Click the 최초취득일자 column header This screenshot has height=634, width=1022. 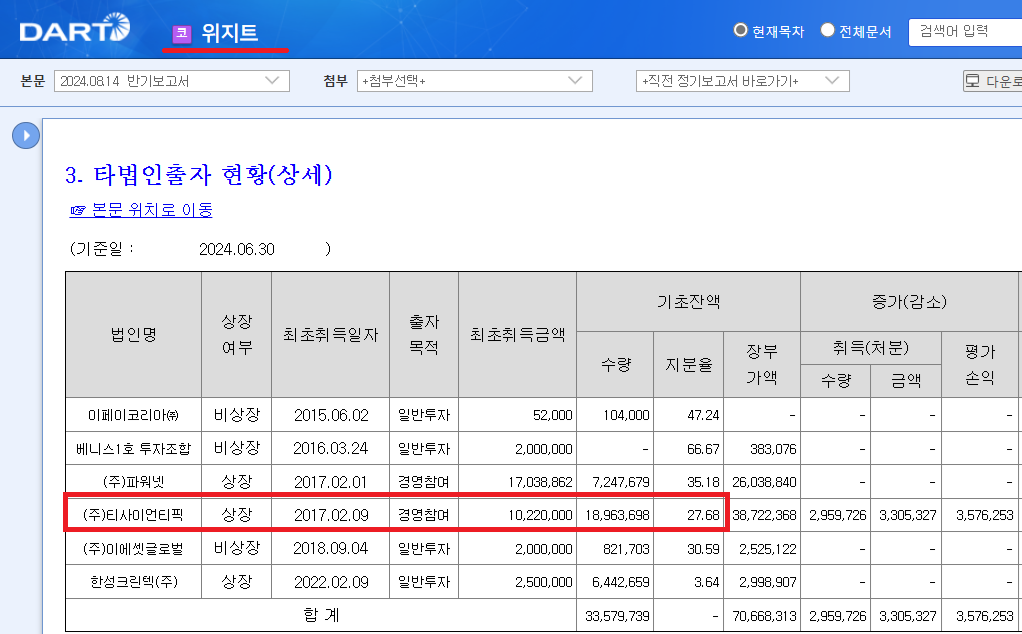330,334
